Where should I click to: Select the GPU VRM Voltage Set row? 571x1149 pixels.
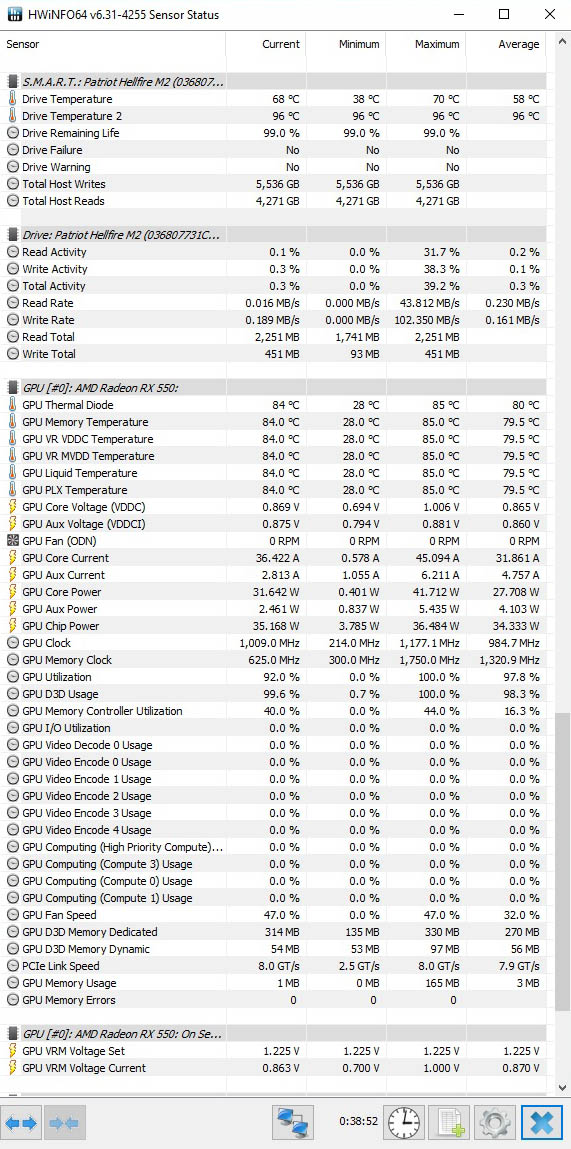(x=275, y=1051)
